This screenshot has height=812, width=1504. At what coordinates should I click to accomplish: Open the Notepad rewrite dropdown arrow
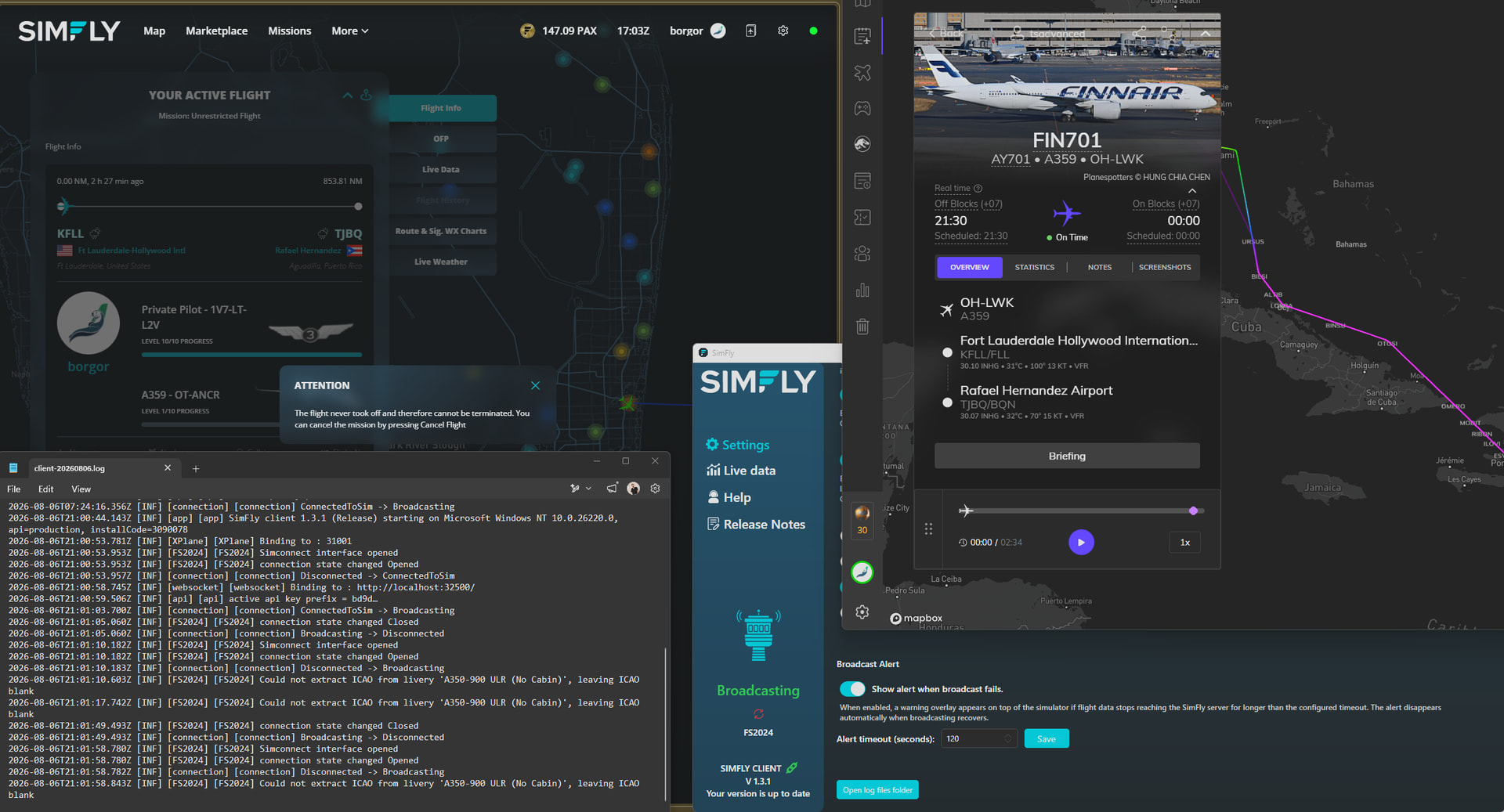coord(588,489)
